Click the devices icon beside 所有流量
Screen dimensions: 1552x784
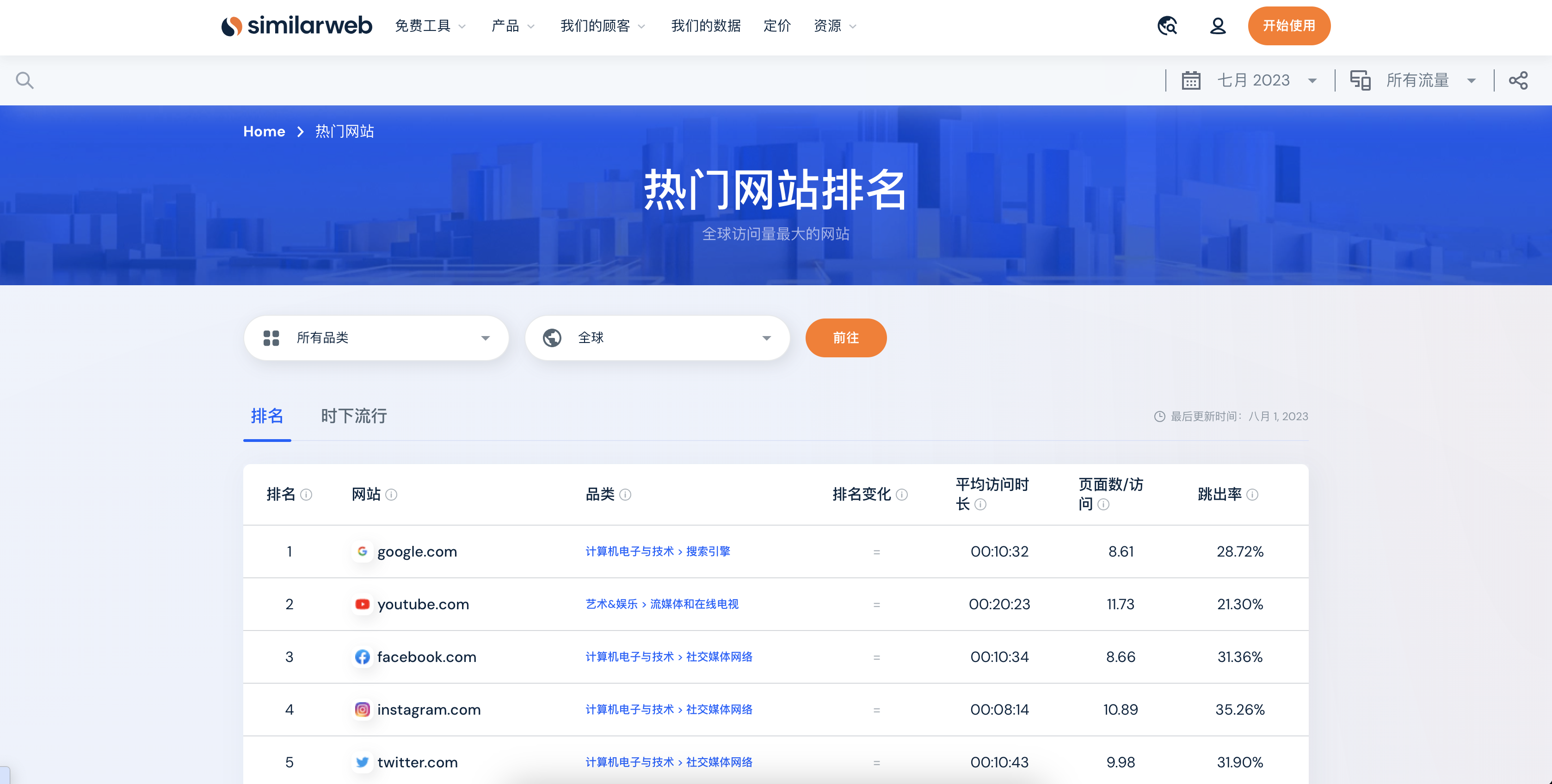point(1360,80)
